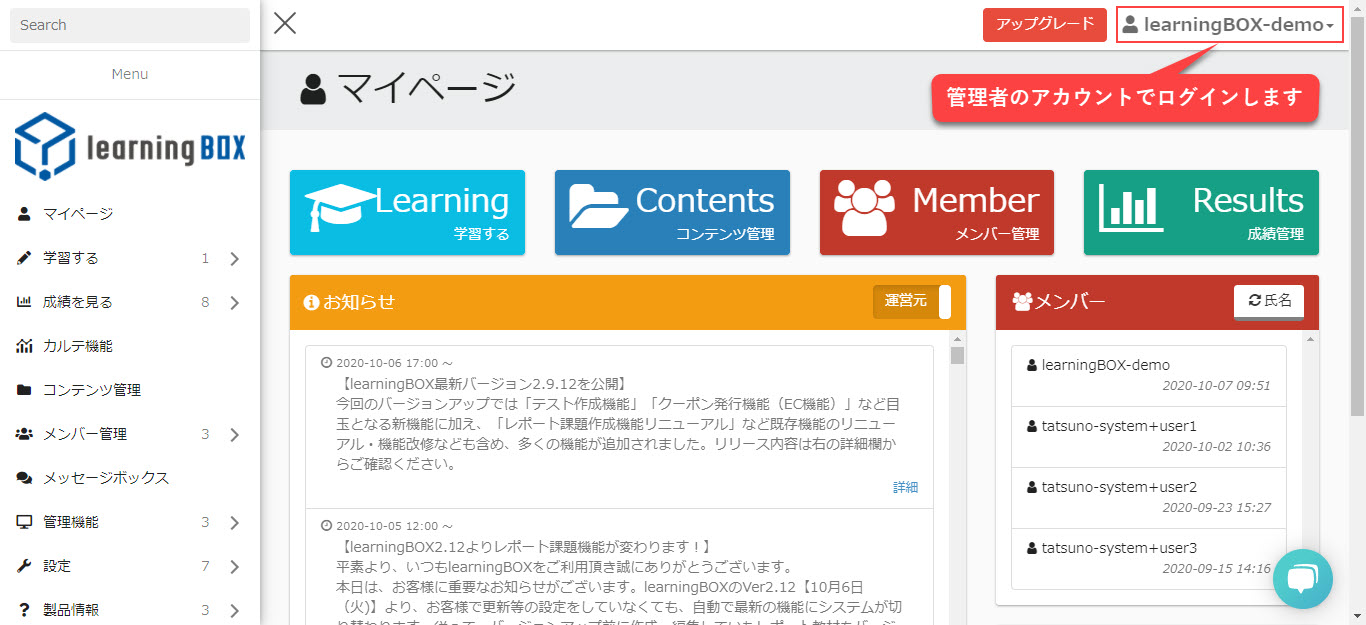The image size is (1366, 625).
Task: Toggle the 運営元 notice switch
Action: click(912, 301)
